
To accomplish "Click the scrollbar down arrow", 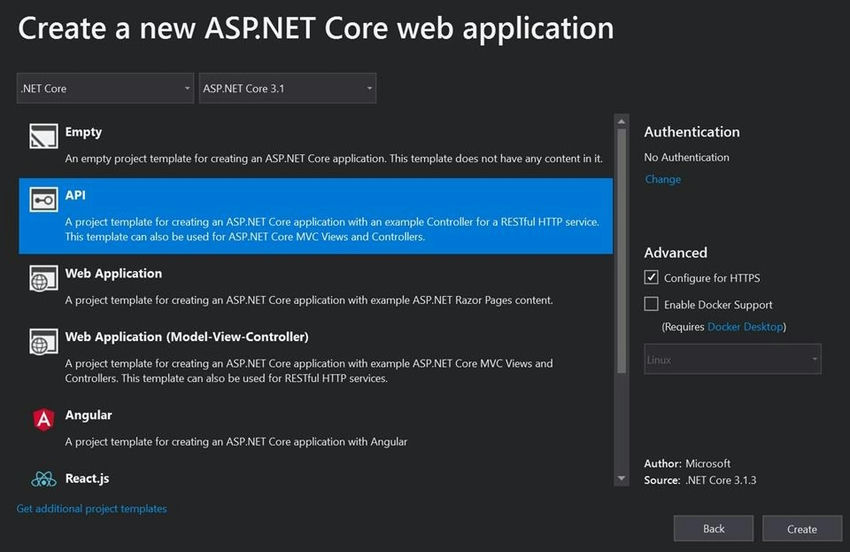I will (x=621, y=478).
